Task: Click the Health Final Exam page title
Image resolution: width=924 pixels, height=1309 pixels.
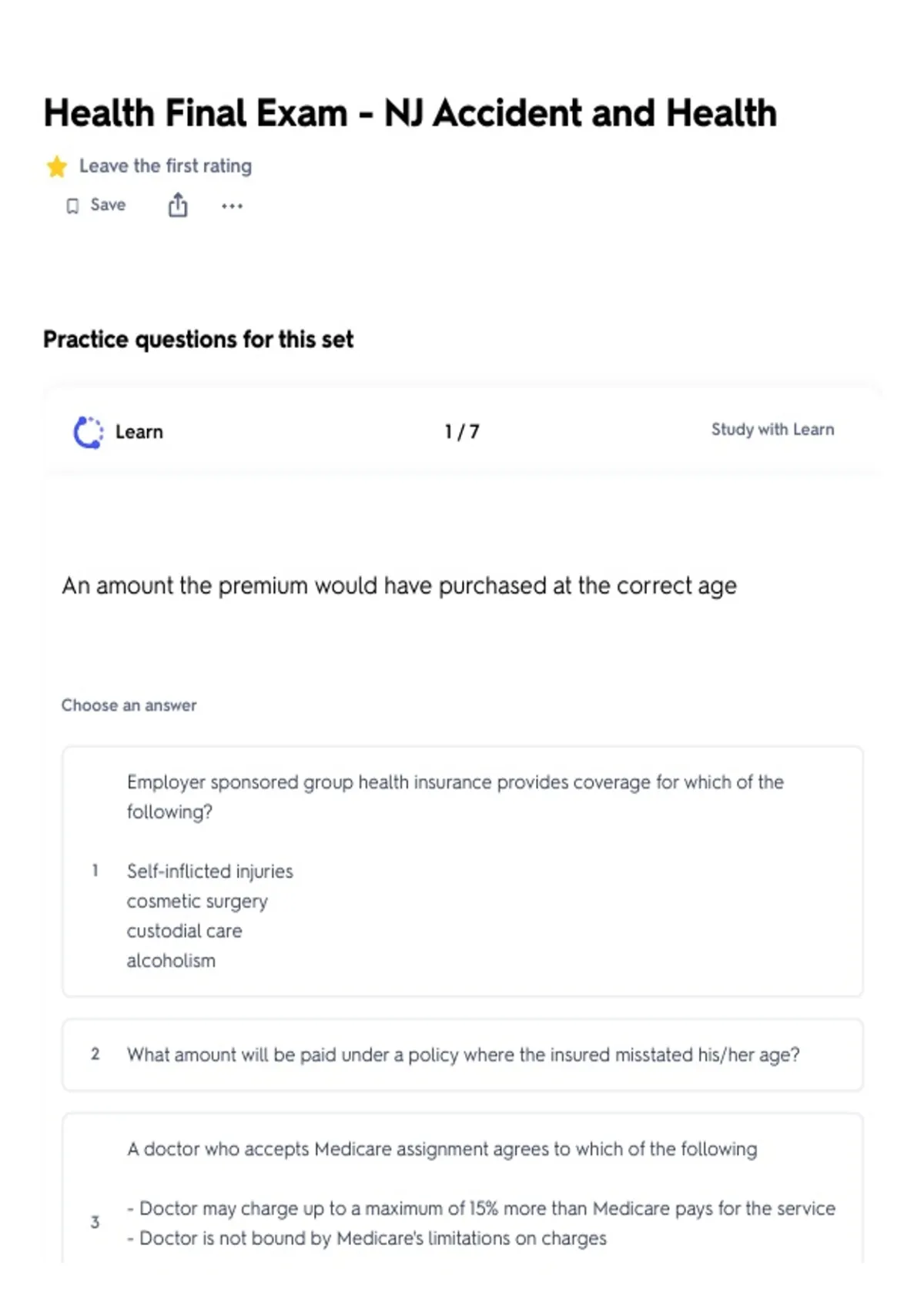Action: pyautogui.click(x=410, y=113)
